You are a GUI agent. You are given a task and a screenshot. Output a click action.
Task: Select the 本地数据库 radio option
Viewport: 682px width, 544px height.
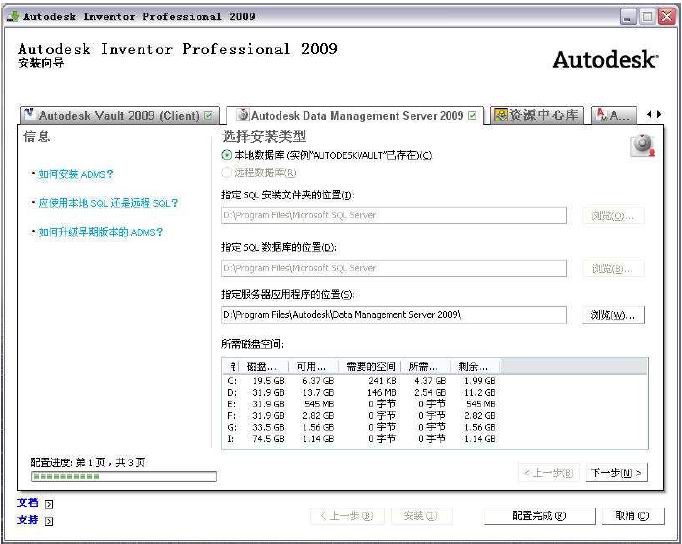[x=227, y=155]
